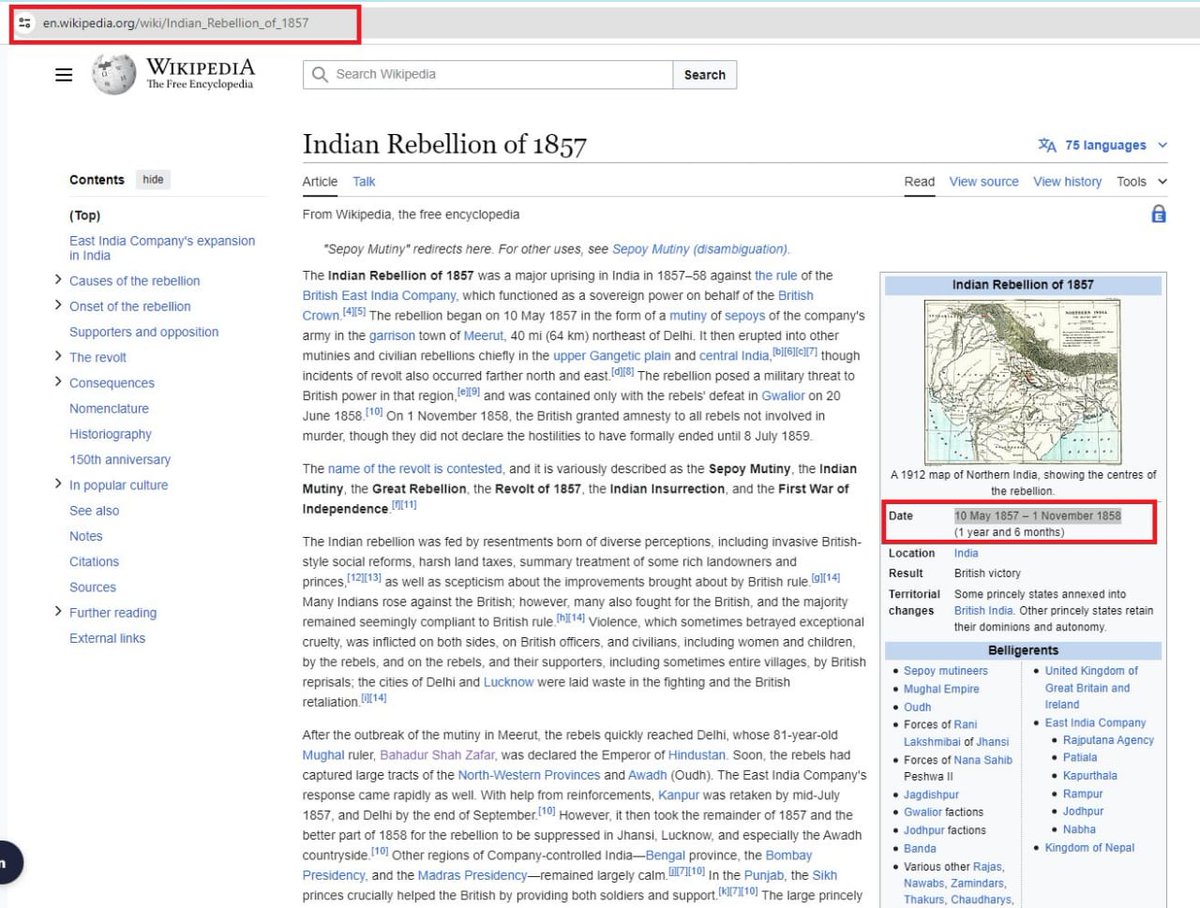Screen dimensions: 1200x908
Task: Open the hamburger main menu icon
Action: [x=64, y=75]
